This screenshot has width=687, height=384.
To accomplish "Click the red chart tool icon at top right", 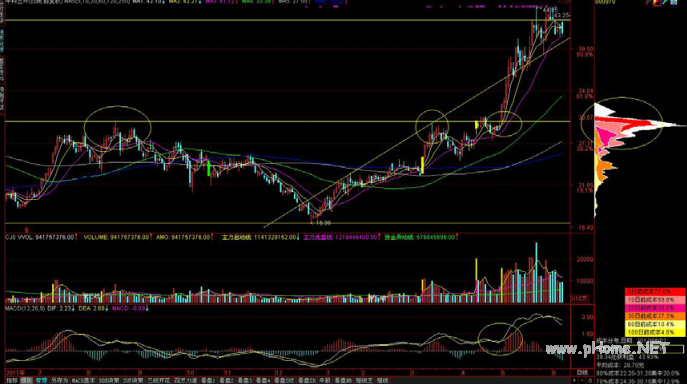I will tap(657, 2).
